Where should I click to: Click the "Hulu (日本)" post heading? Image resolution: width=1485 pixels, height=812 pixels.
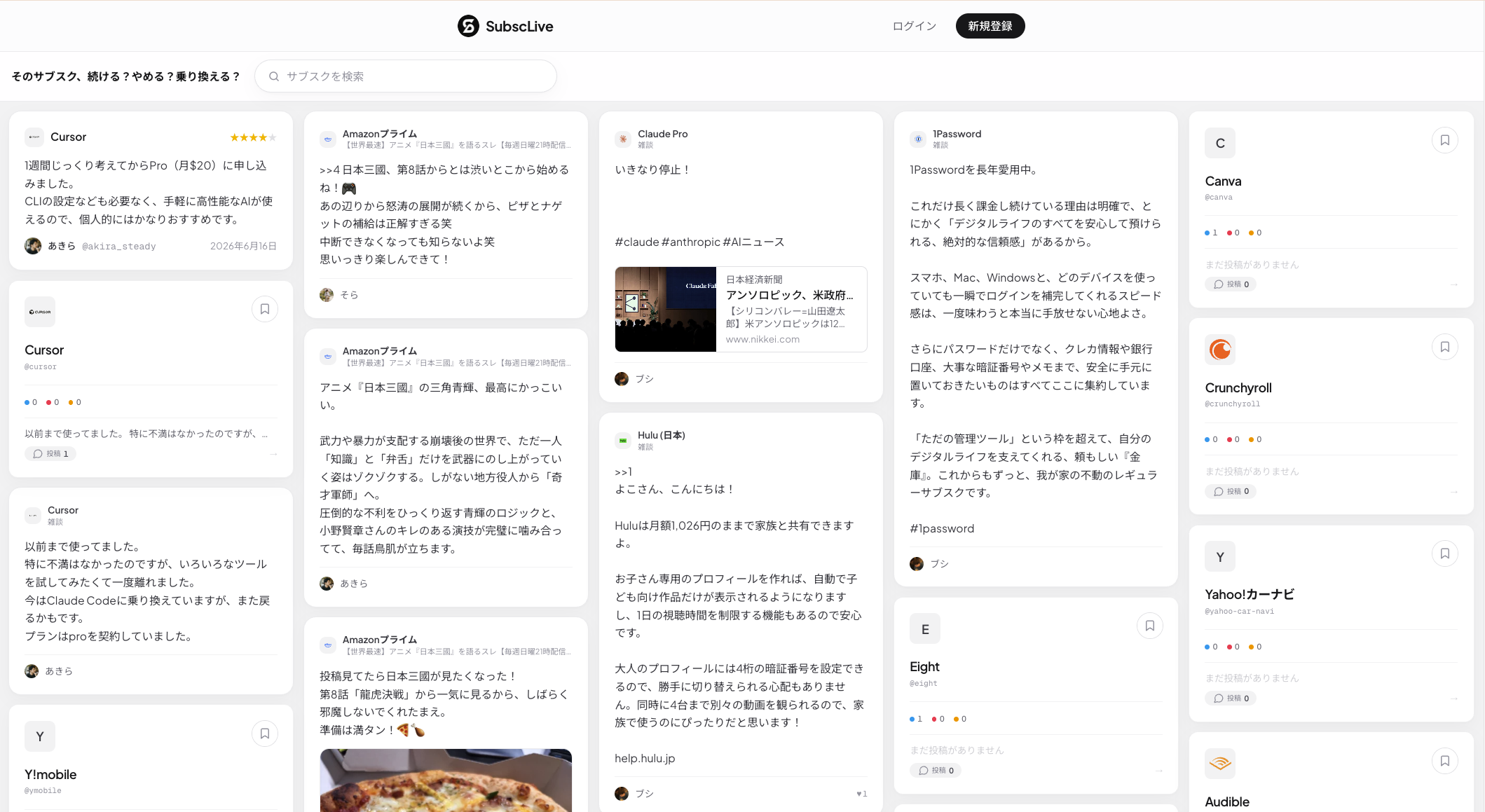click(x=662, y=435)
